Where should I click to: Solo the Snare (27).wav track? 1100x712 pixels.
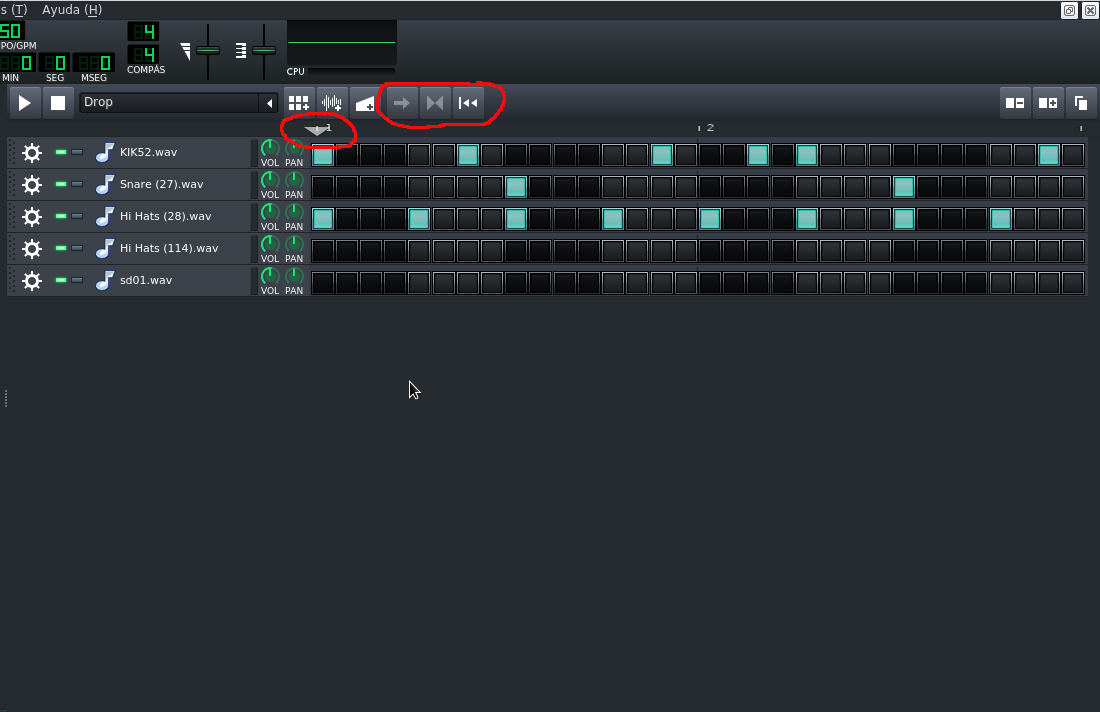click(x=76, y=184)
